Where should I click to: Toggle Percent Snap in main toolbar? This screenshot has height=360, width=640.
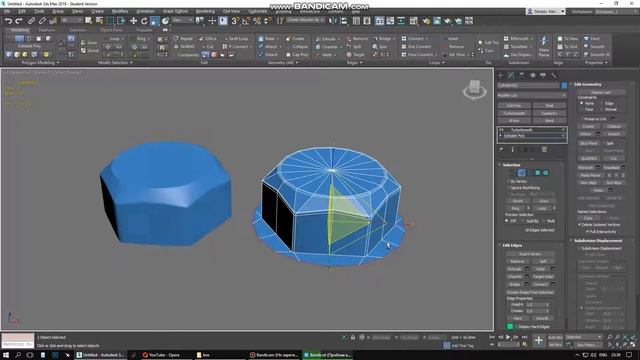[x=257, y=21]
